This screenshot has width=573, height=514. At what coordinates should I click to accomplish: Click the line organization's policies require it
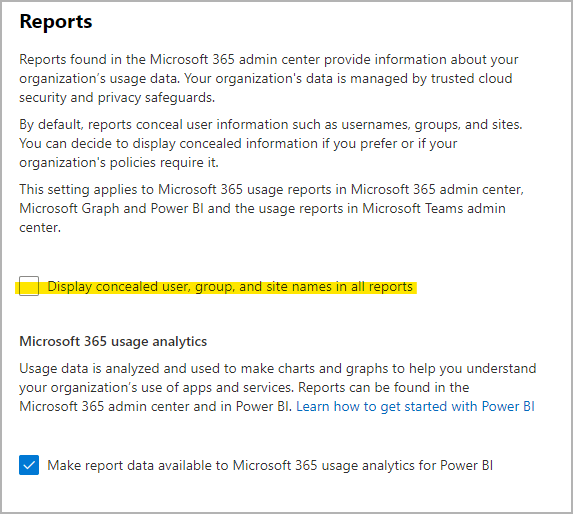(119, 163)
